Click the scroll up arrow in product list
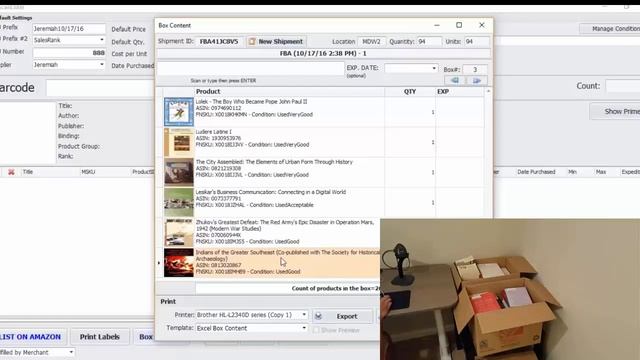This screenshot has width=640, height=360. click(x=488, y=91)
